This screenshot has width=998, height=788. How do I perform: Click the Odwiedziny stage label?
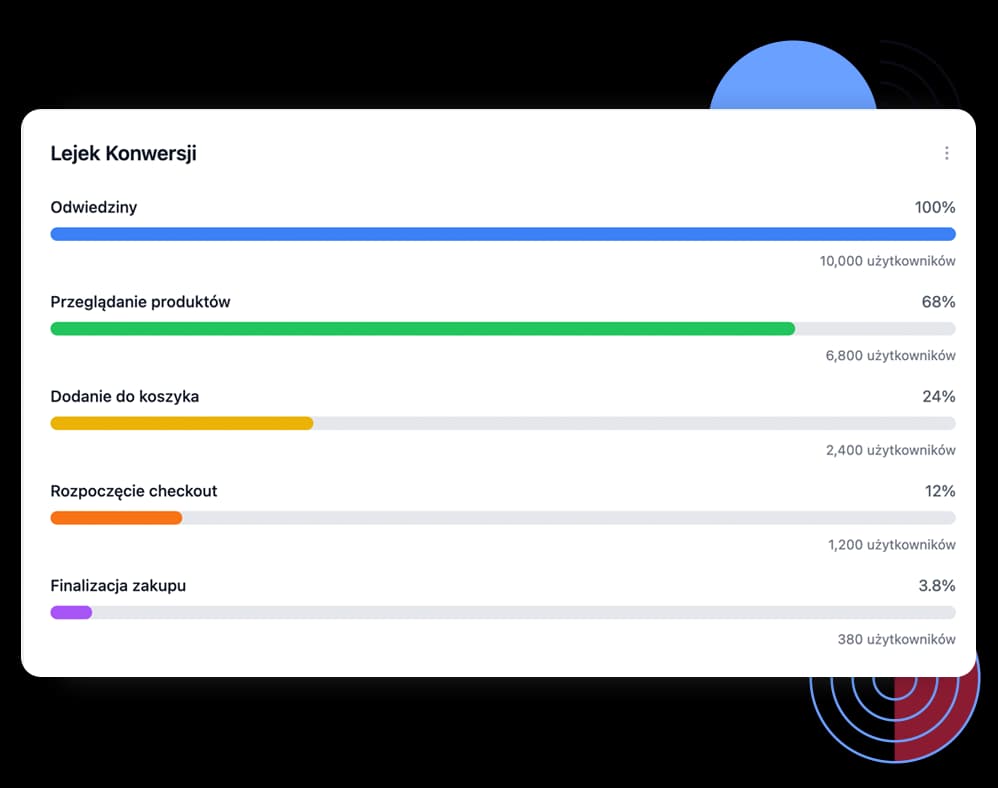point(94,208)
